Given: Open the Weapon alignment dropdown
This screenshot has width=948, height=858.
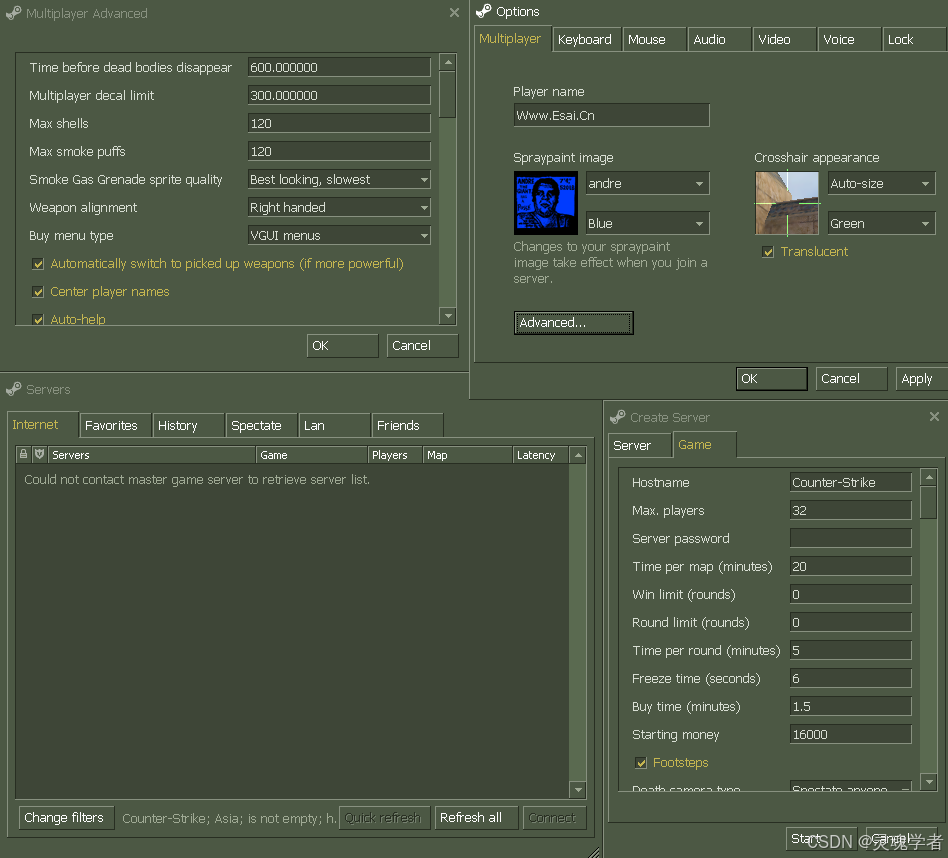Looking at the screenshot, I should (x=339, y=207).
